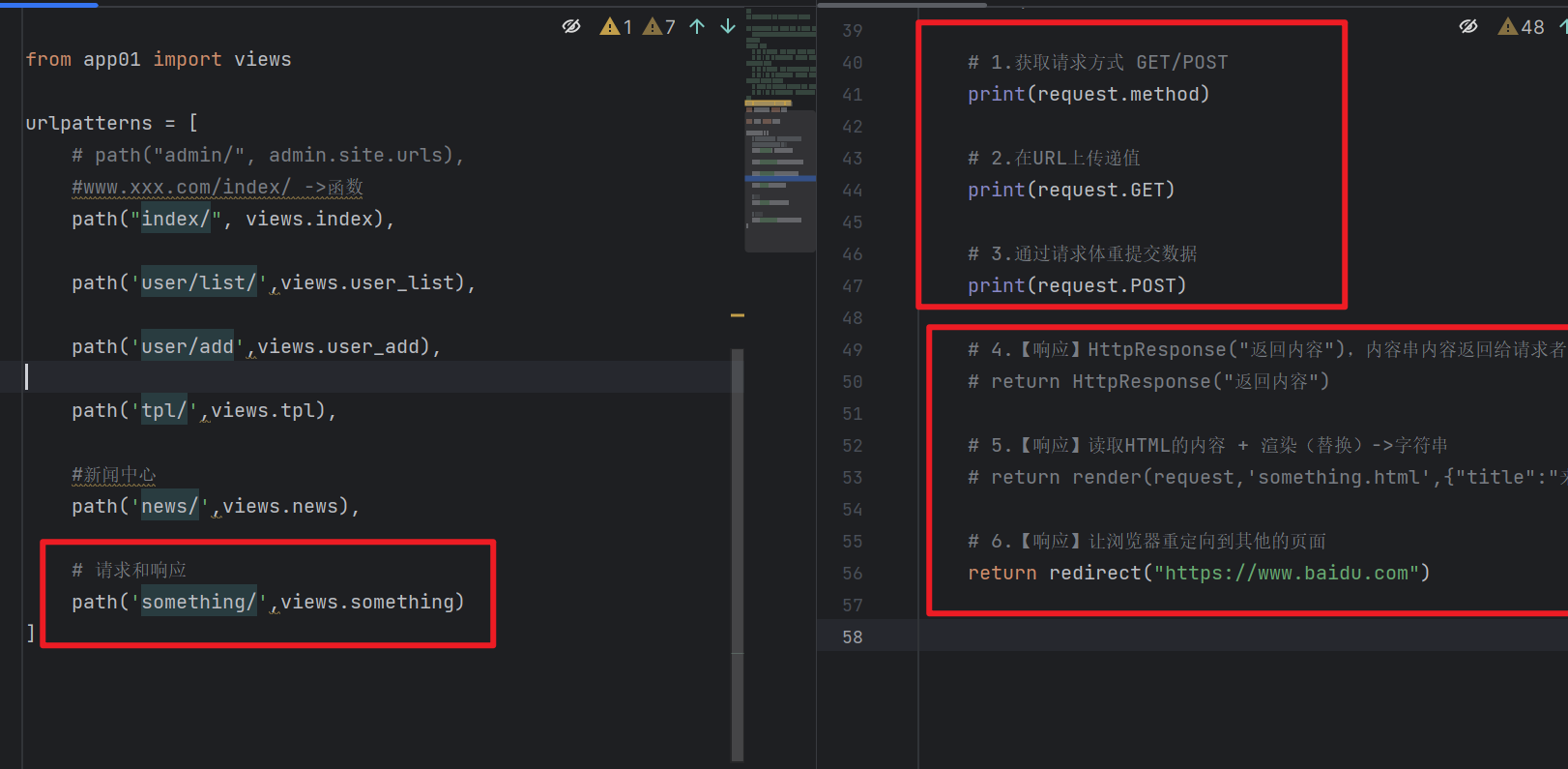Click the closing bracket of urlpatterns

click(x=31, y=634)
